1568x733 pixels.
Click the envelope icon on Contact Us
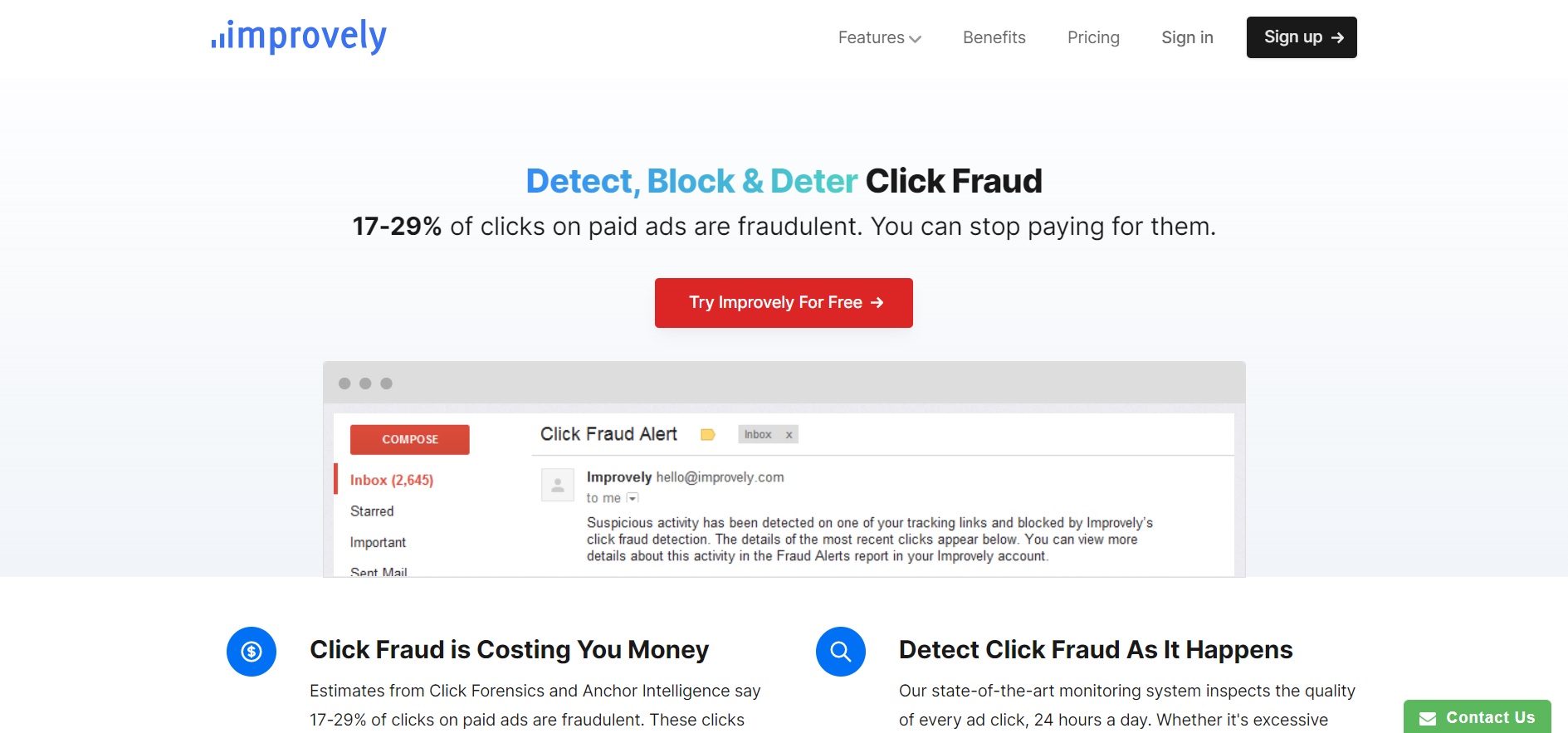pos(1428,717)
